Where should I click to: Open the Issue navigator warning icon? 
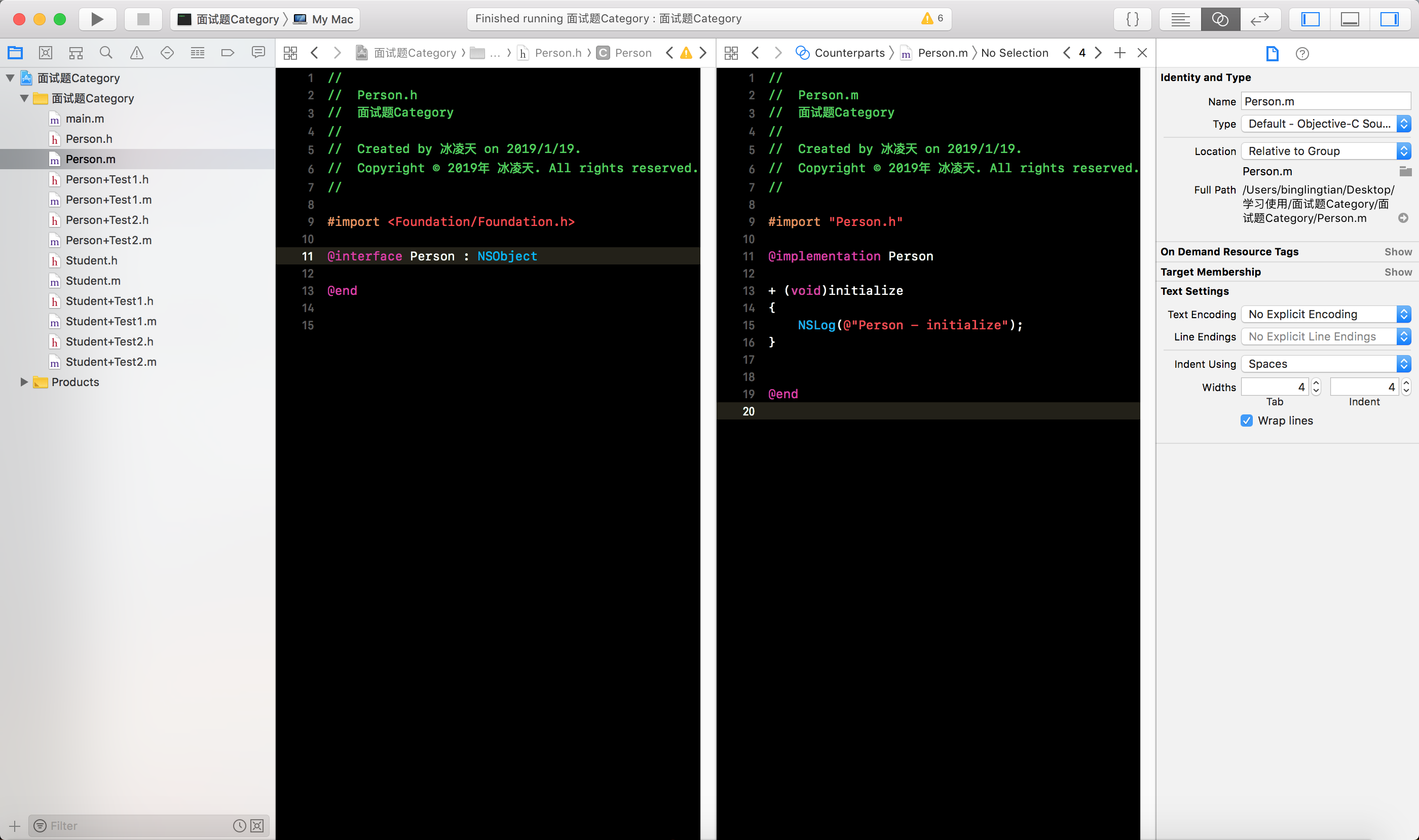coord(136,53)
